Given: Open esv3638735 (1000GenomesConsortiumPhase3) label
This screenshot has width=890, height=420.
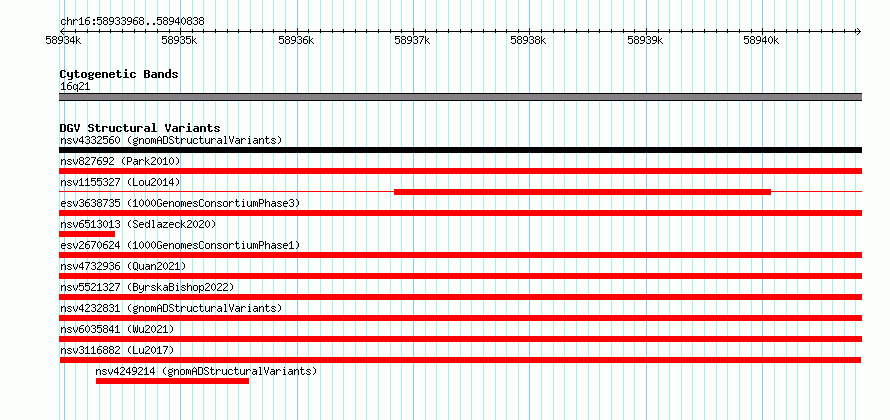Looking at the screenshot, I should tap(180, 203).
